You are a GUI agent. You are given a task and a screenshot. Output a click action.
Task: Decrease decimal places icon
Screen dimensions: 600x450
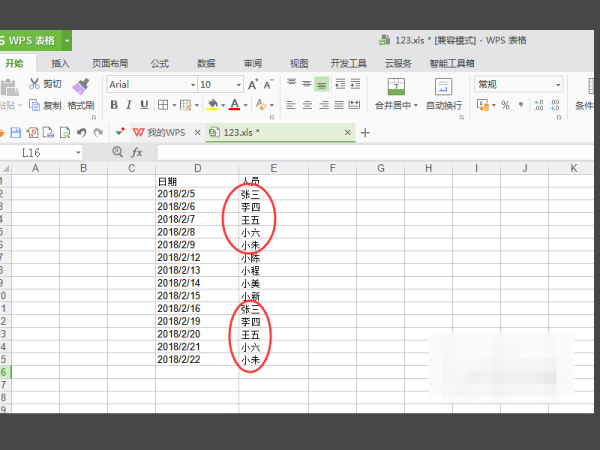tap(555, 105)
